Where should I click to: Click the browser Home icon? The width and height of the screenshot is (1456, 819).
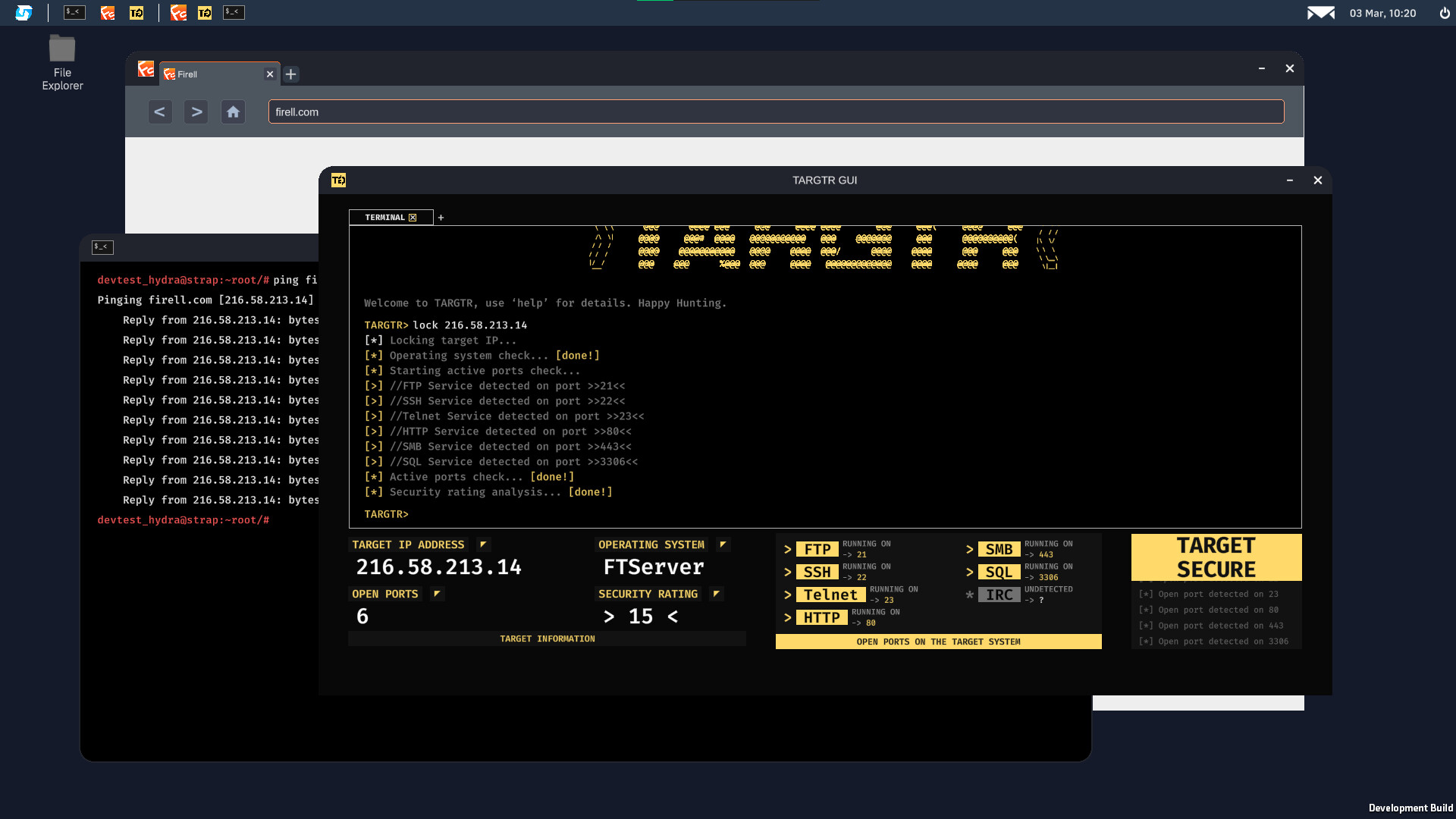[x=233, y=111]
